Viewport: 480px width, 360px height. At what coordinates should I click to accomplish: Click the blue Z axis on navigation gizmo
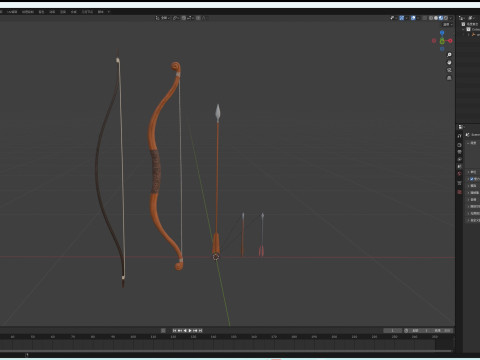(442, 33)
